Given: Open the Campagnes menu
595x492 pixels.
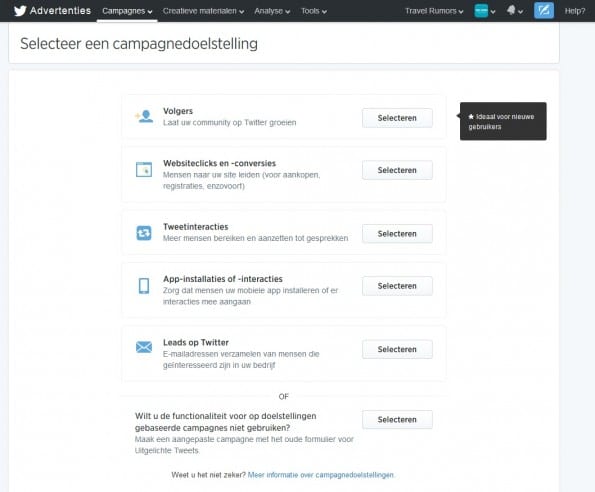Looking at the screenshot, I should pos(127,11).
